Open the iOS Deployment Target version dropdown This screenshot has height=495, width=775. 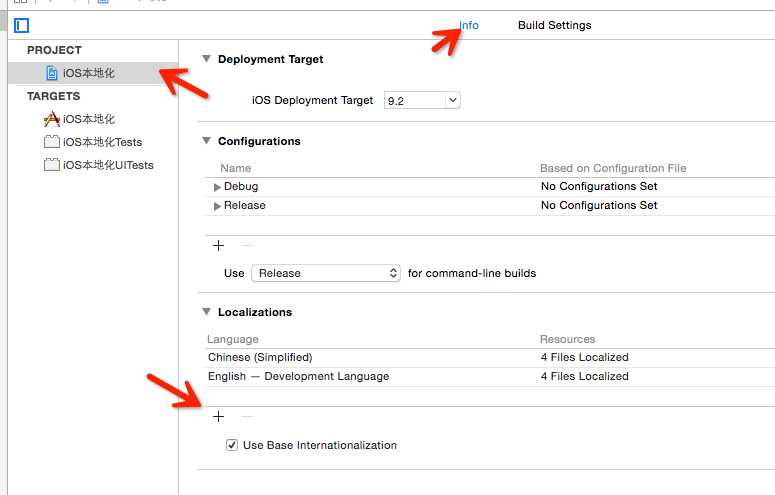coord(453,100)
